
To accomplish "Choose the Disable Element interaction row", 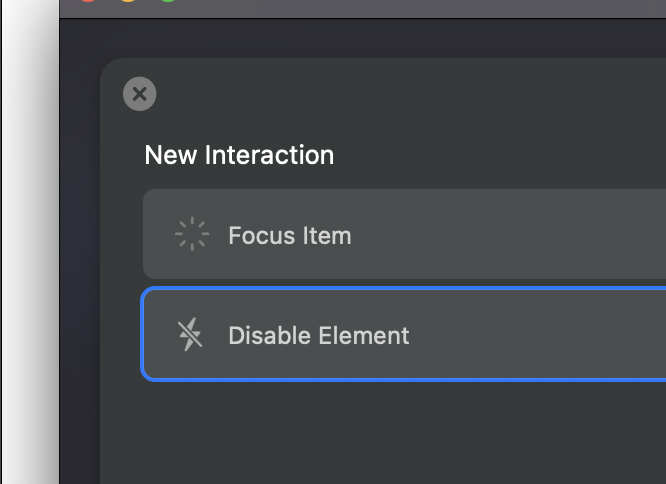I will click(400, 335).
